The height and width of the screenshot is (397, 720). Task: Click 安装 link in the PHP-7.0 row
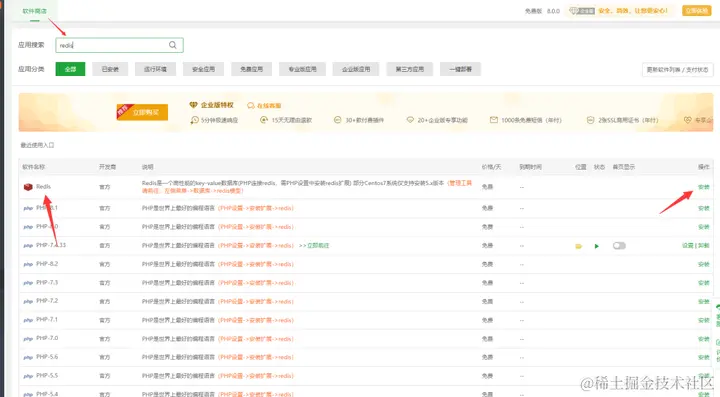pyautogui.click(x=703, y=339)
